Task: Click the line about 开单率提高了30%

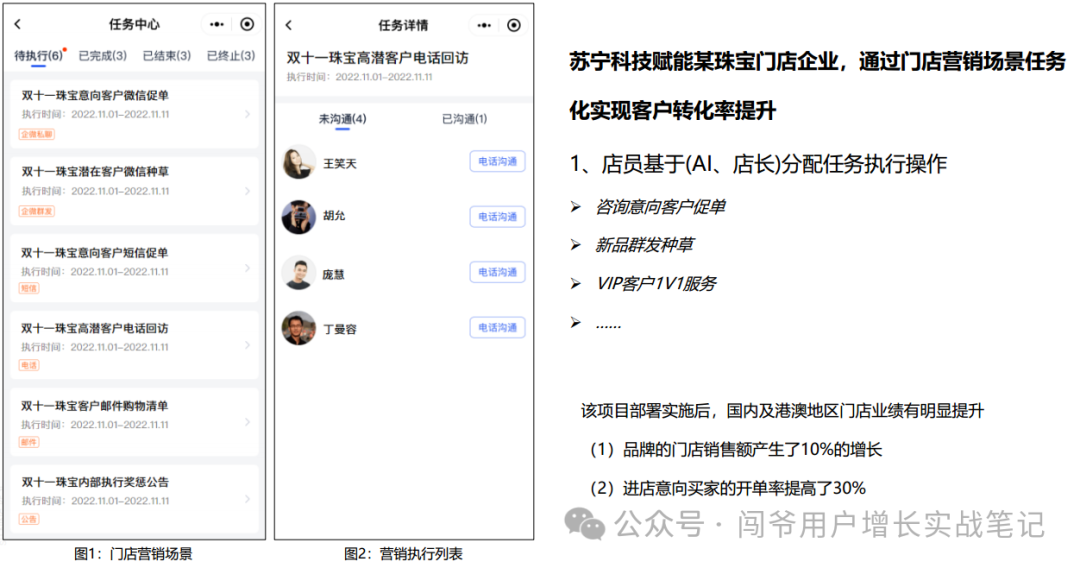Action: (727, 488)
